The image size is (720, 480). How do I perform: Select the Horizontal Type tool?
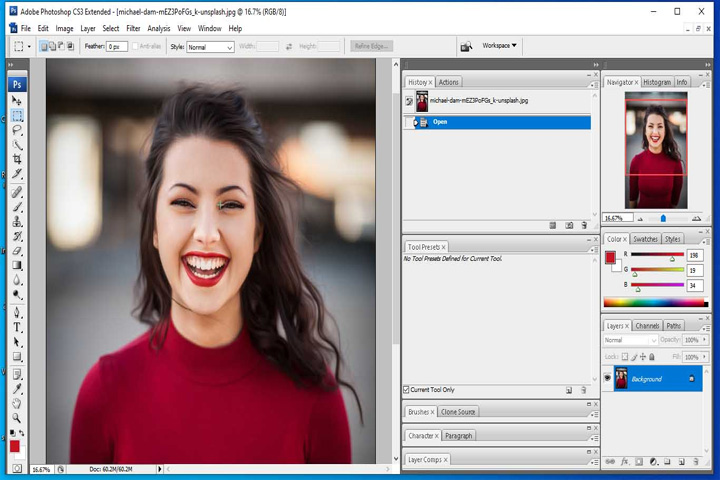(x=17, y=328)
